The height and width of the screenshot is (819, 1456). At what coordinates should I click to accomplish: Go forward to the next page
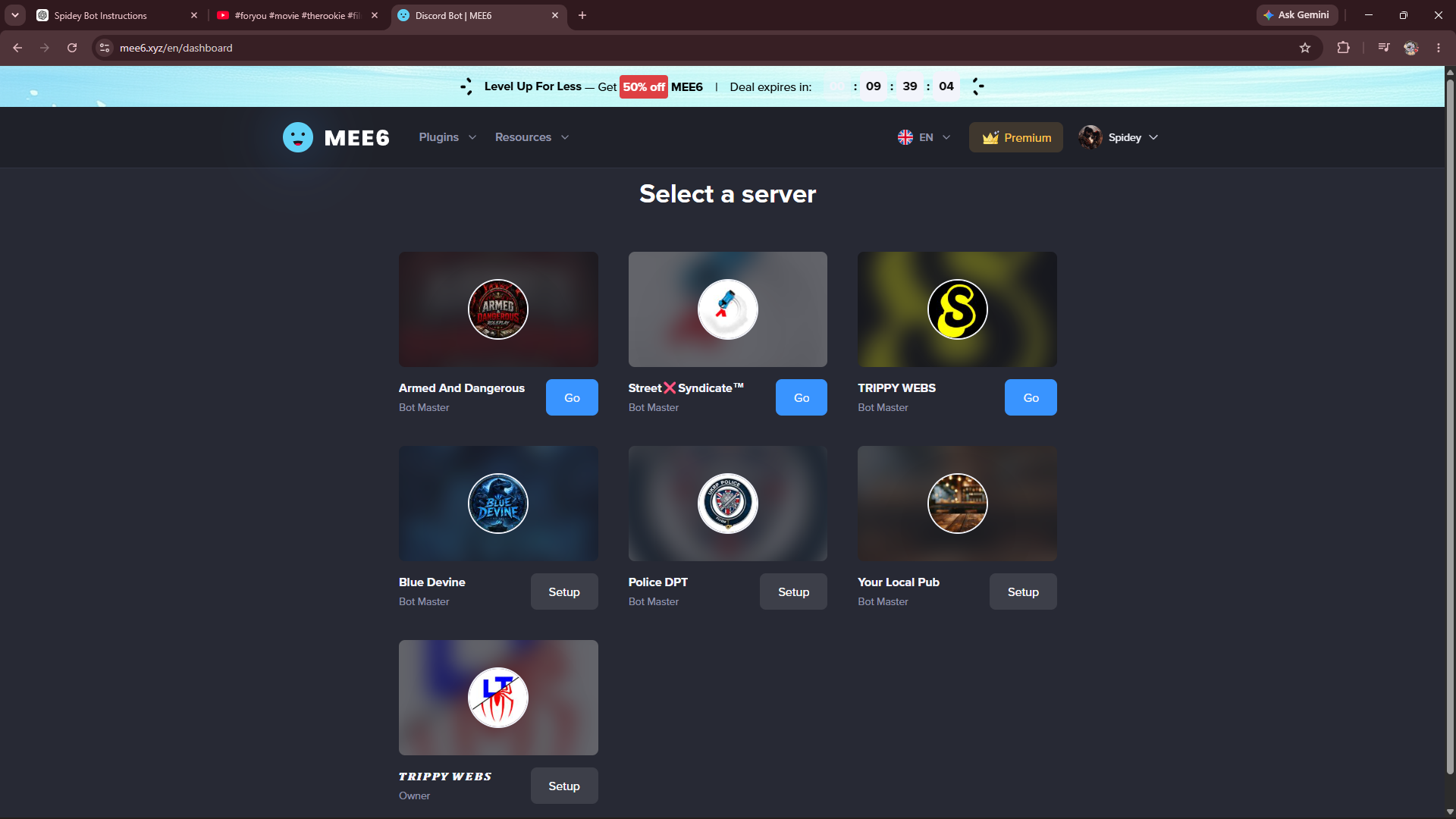point(45,48)
